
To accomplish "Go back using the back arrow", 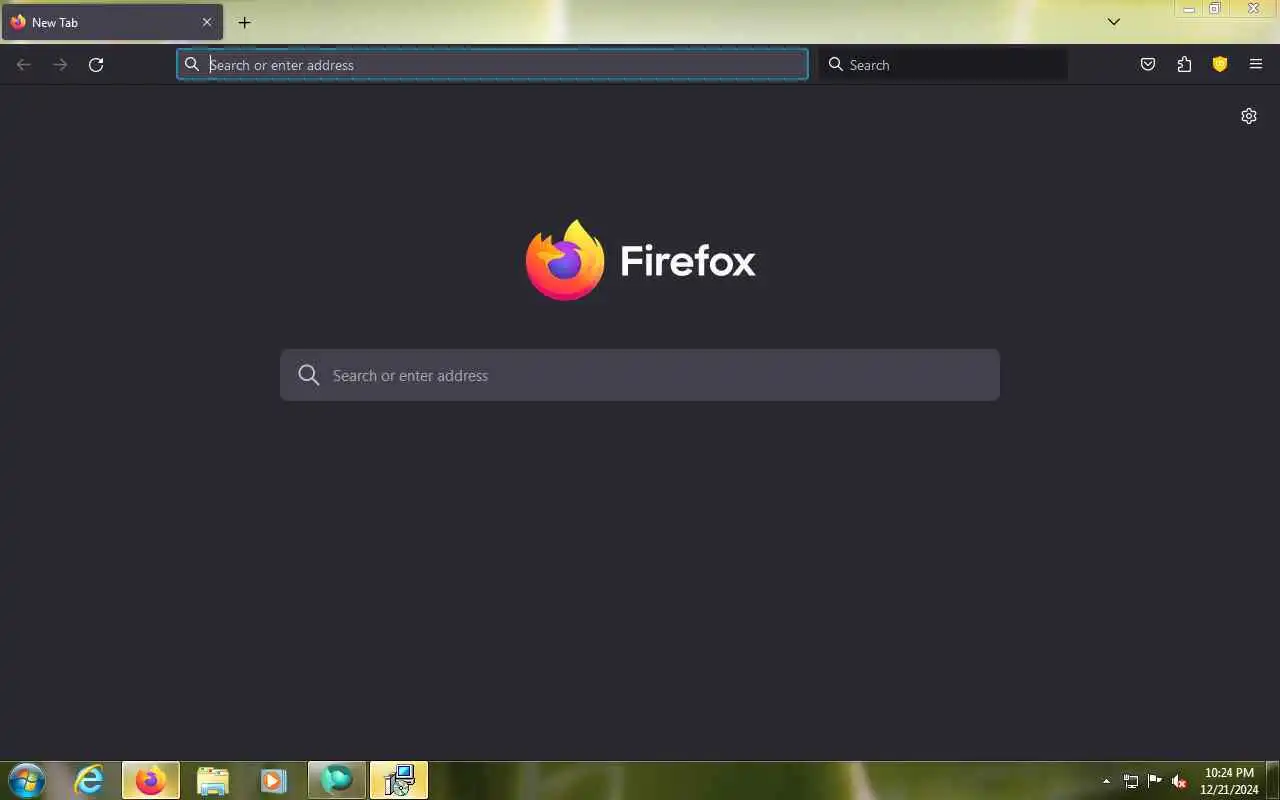I will (x=24, y=65).
